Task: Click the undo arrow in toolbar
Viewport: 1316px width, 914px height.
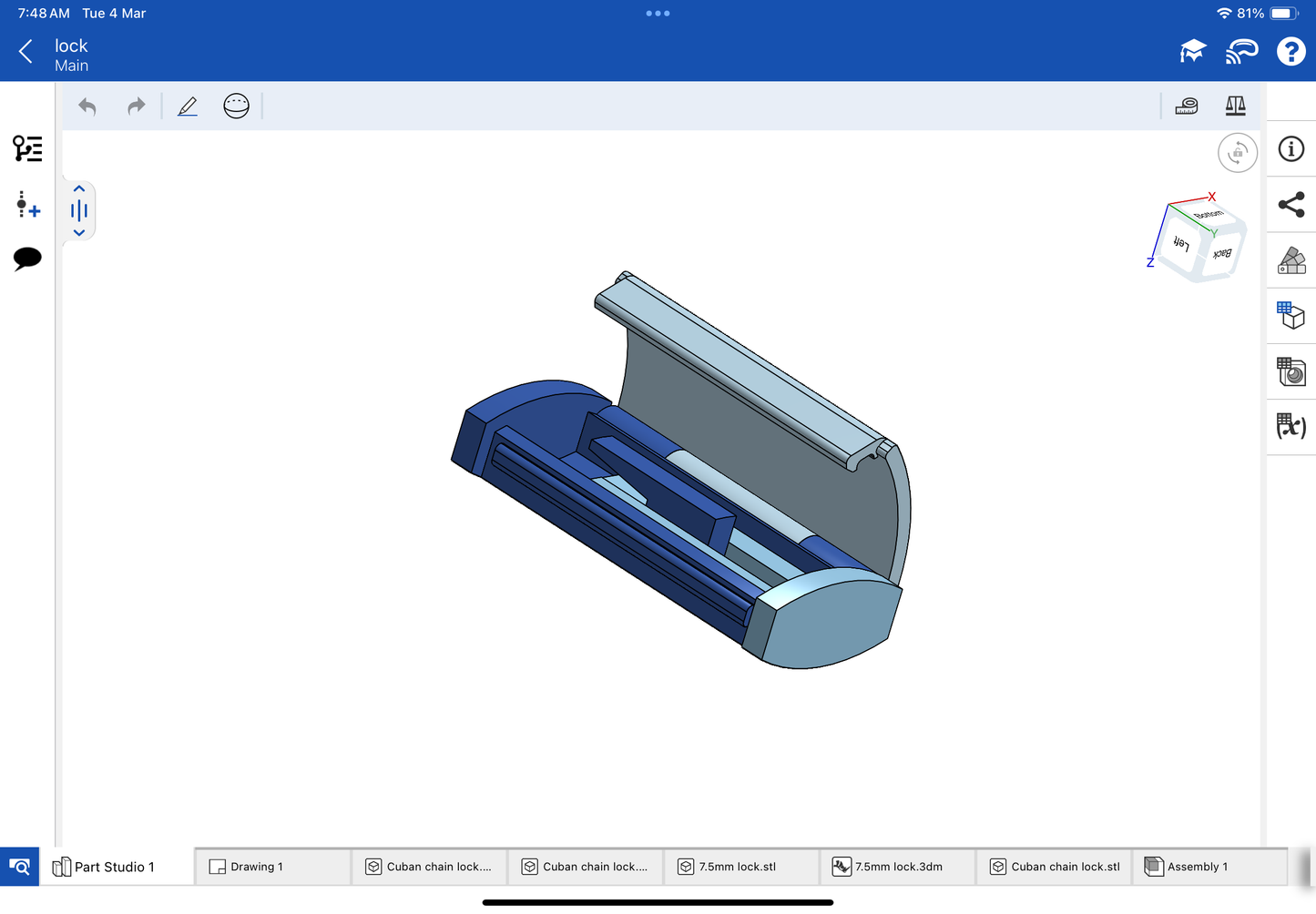Action: (x=87, y=107)
